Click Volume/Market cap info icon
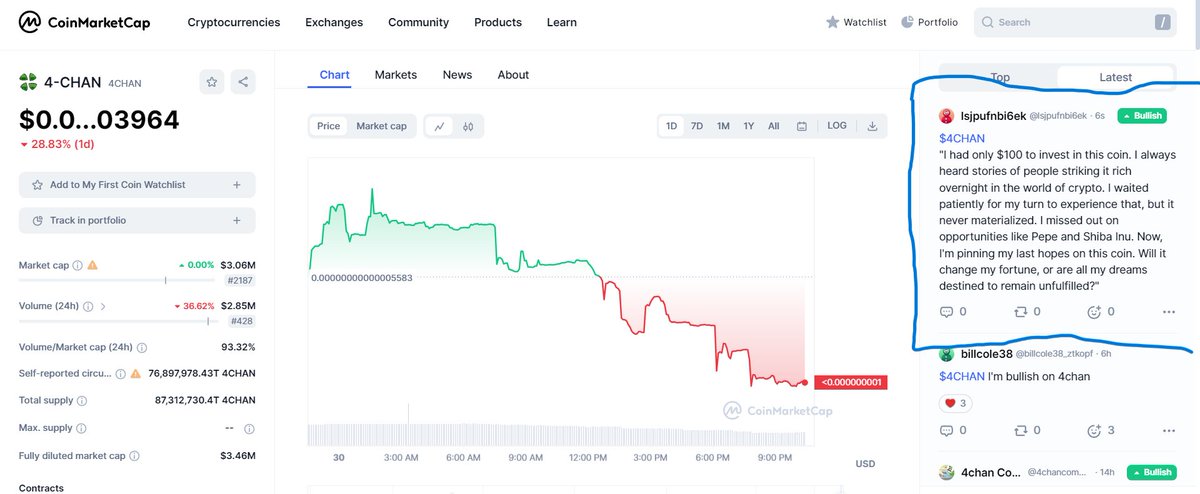This screenshot has height=494, width=1200. pos(141,348)
